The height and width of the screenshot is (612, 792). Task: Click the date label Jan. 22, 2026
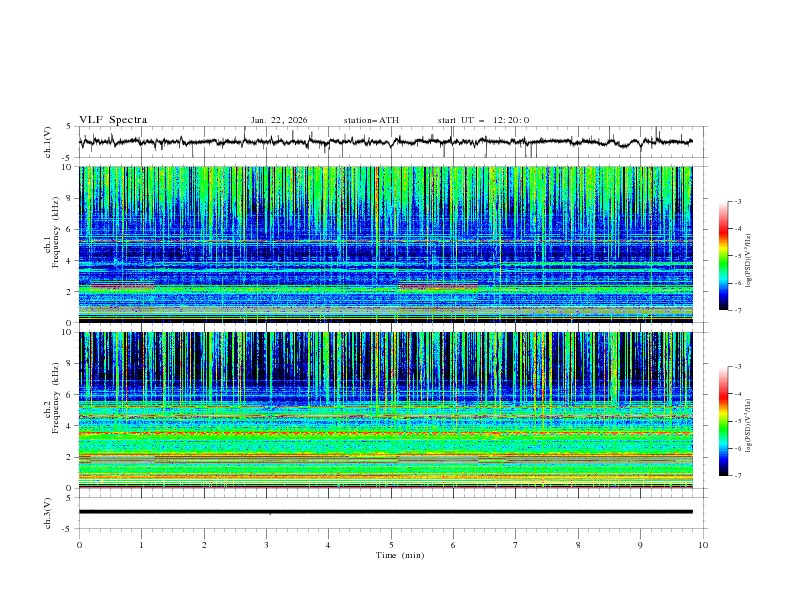point(279,120)
